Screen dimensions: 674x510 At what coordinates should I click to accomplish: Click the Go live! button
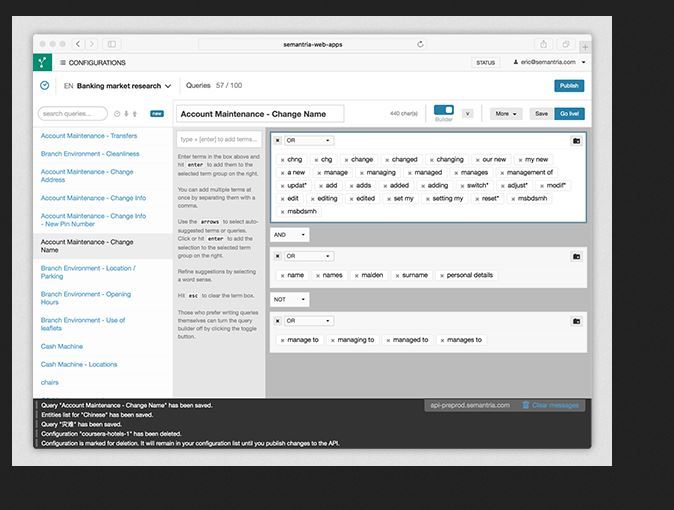569,114
